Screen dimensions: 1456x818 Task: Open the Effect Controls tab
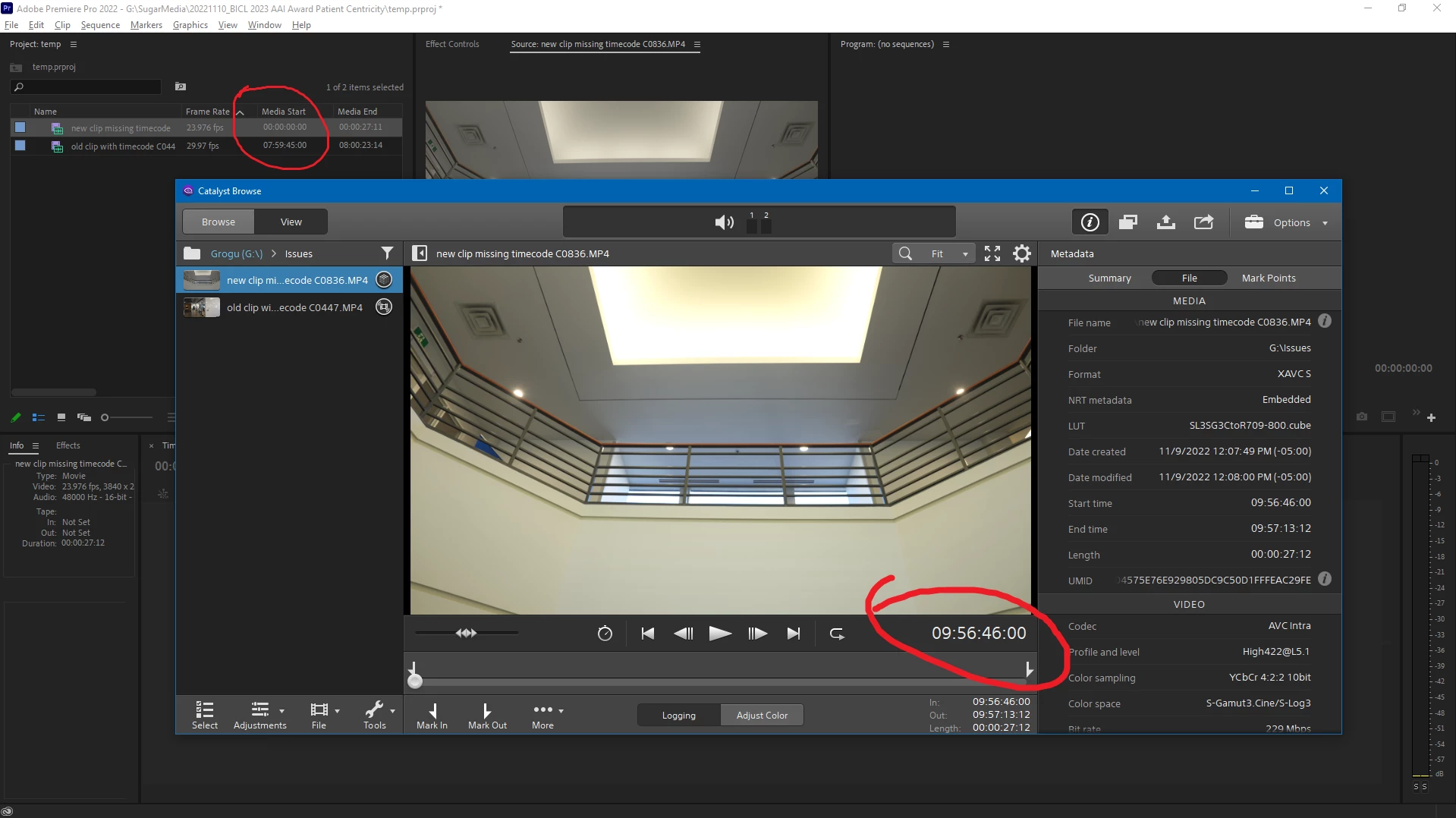452,44
